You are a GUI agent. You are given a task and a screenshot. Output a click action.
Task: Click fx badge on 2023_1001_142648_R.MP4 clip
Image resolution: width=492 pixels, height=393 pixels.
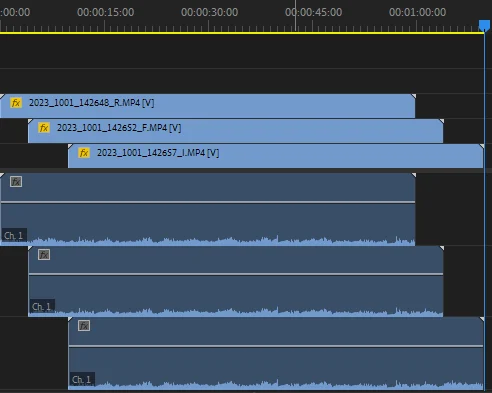coord(16,103)
